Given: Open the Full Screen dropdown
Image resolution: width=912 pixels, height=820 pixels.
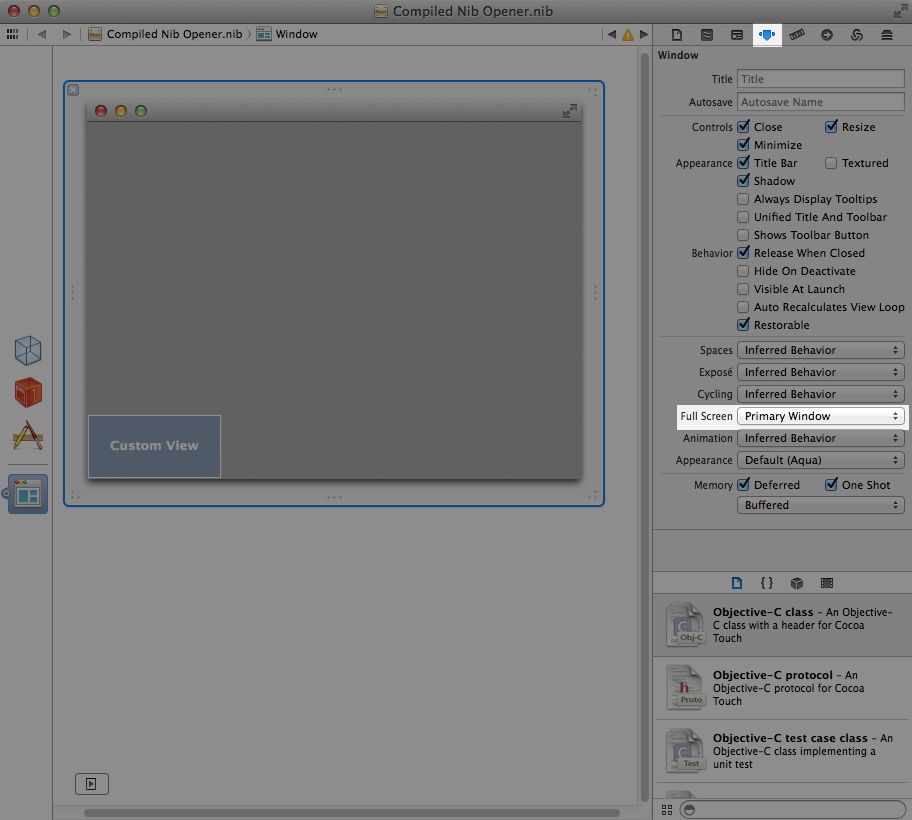Looking at the screenshot, I should click(820, 416).
